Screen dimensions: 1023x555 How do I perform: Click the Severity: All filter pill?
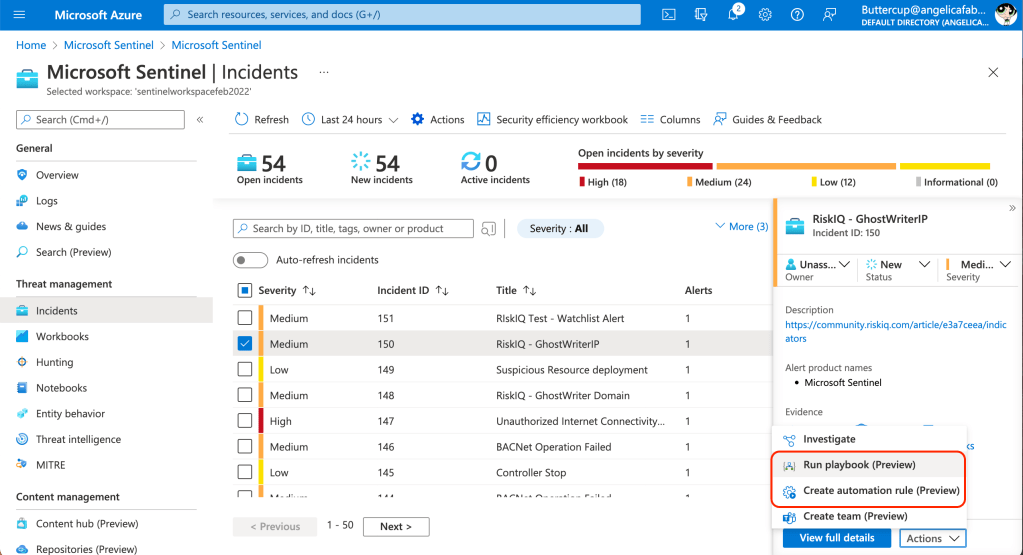tap(560, 229)
